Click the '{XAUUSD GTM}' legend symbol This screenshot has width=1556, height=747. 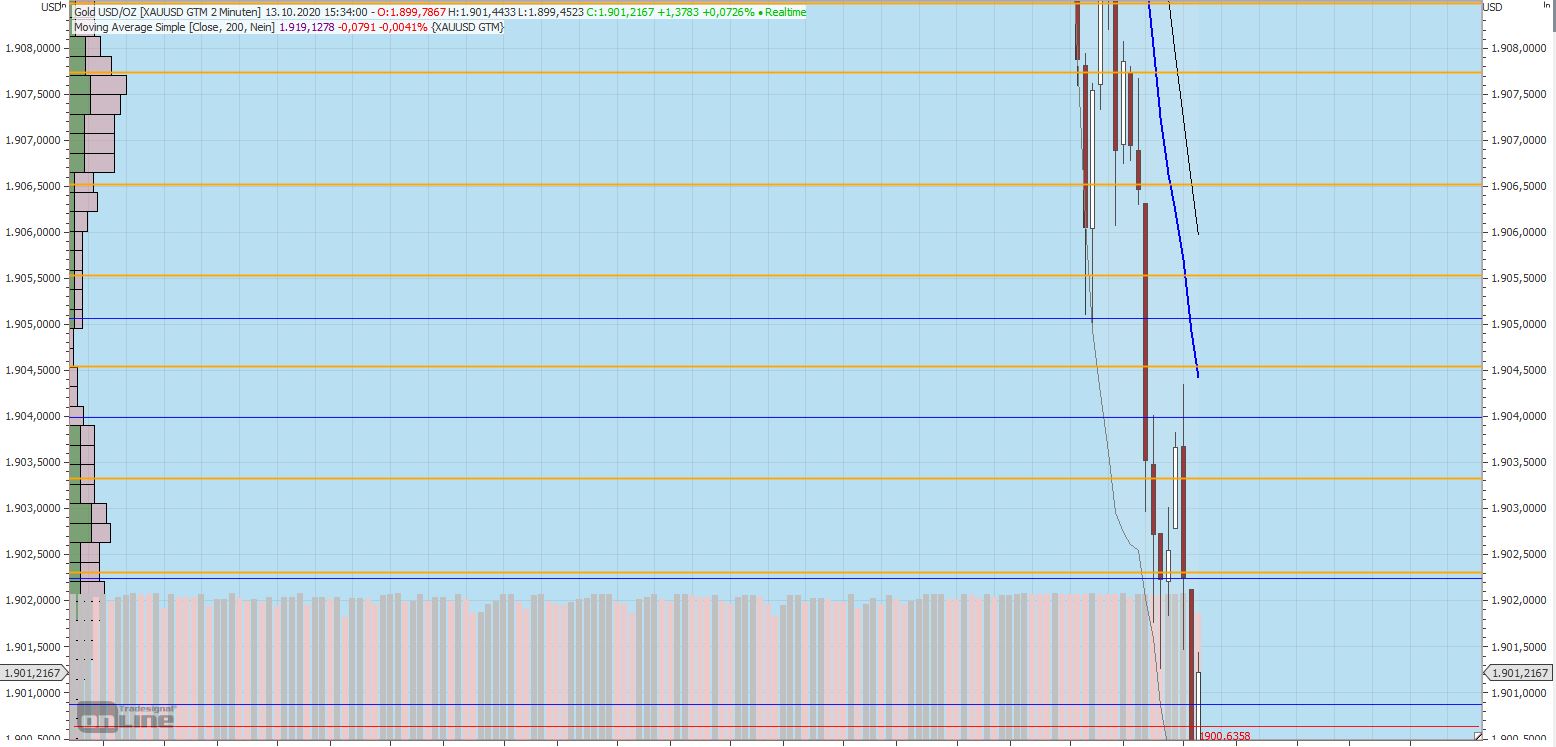pyautogui.click(x=467, y=26)
